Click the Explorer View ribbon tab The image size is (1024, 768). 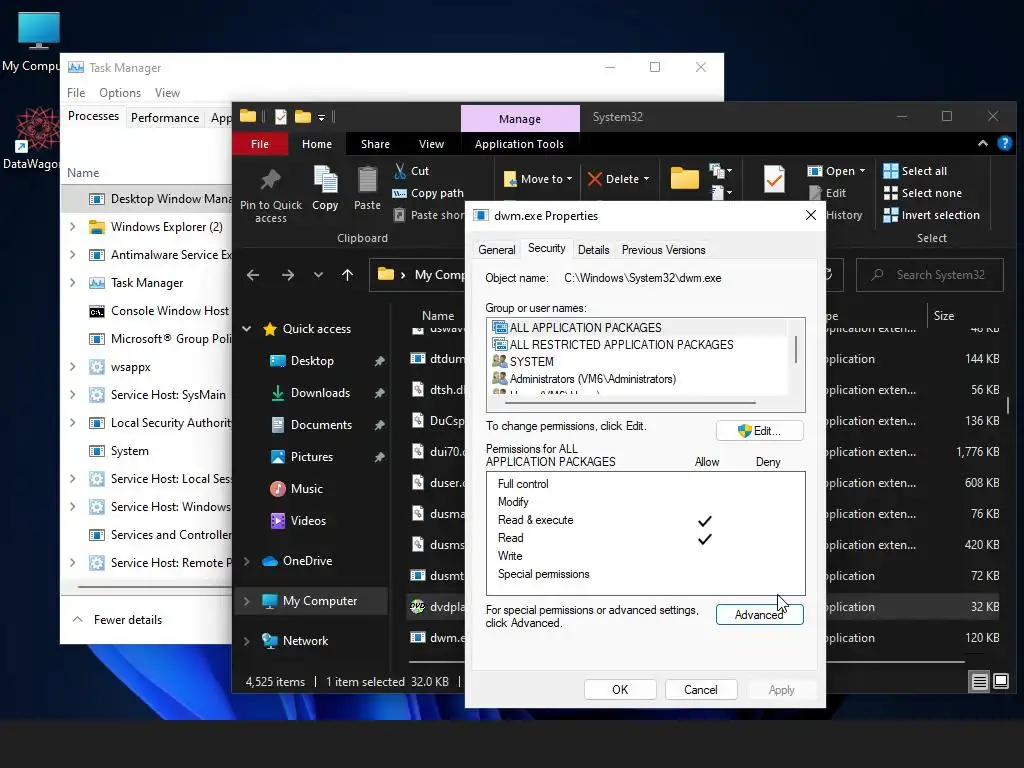[x=431, y=144]
